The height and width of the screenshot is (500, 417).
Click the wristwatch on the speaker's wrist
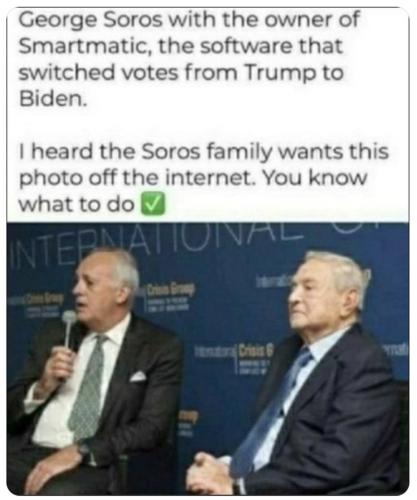pos(83,450)
